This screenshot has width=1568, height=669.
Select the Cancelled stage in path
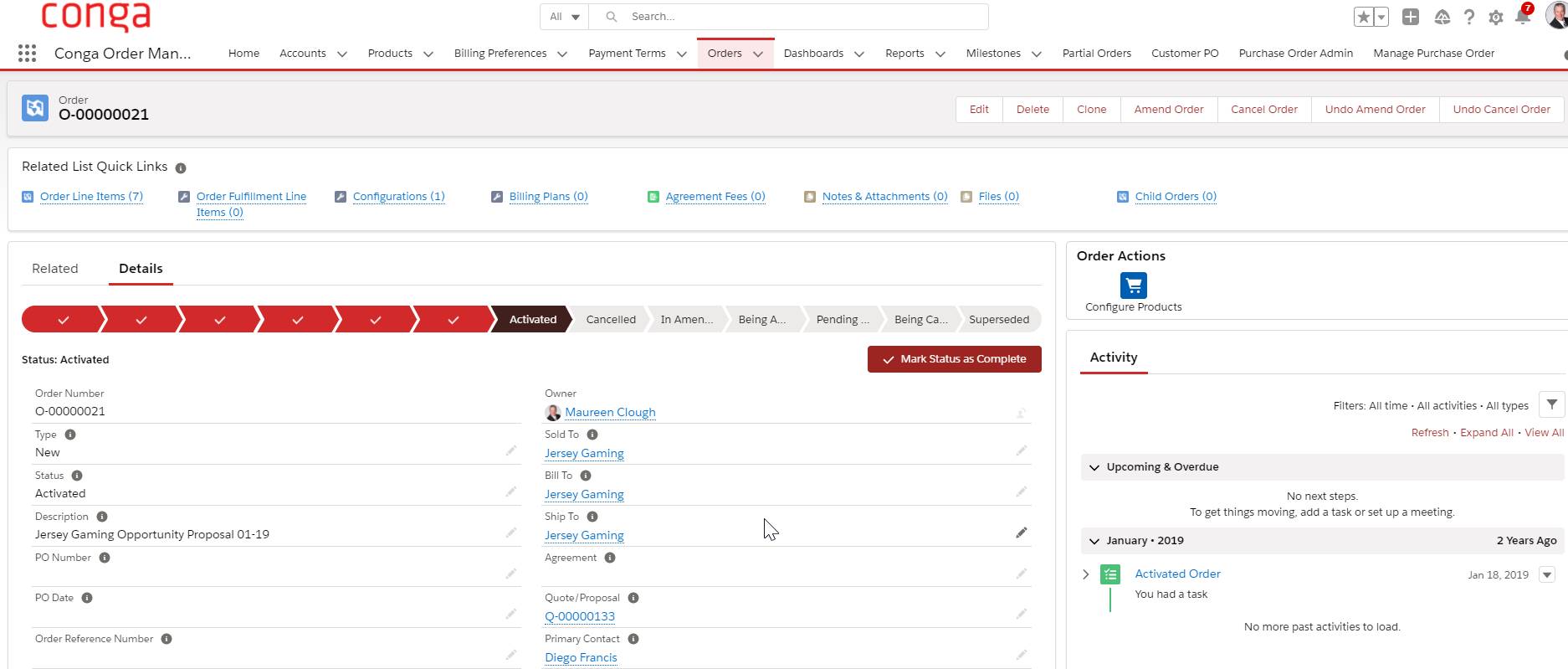[x=611, y=320]
